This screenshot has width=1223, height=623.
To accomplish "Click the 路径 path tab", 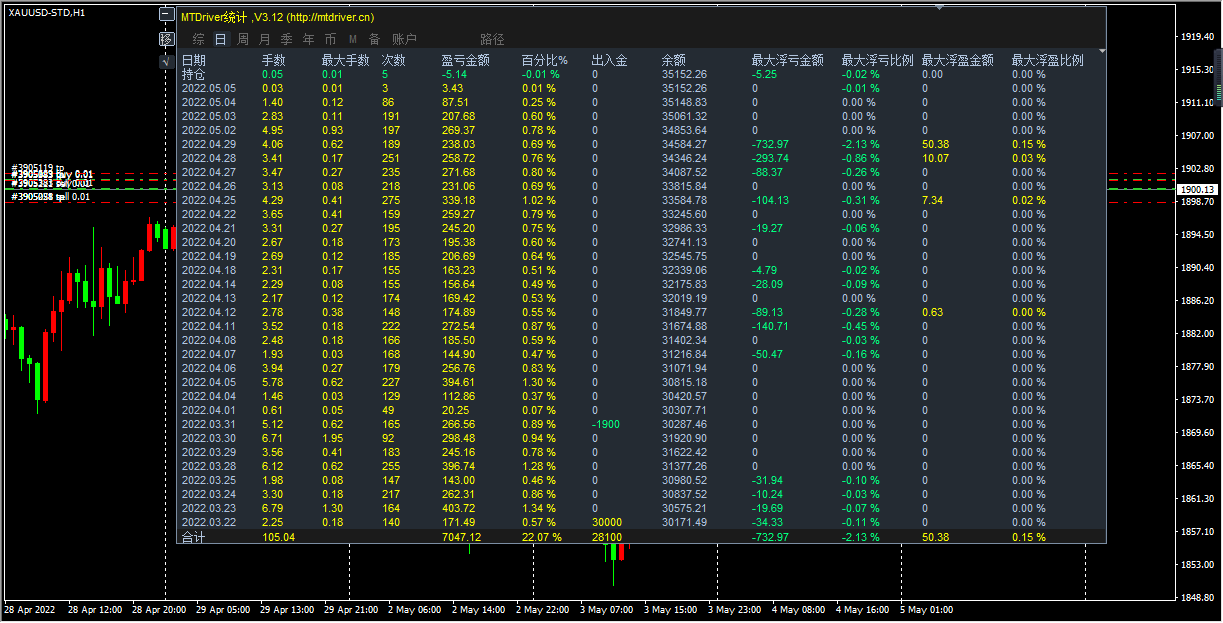I will [492, 39].
